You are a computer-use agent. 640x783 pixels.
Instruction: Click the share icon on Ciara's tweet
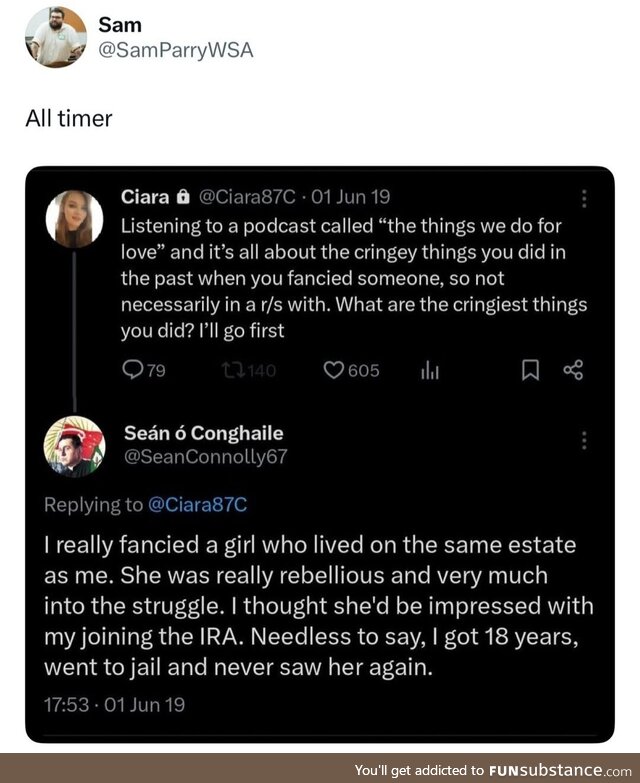point(573,370)
